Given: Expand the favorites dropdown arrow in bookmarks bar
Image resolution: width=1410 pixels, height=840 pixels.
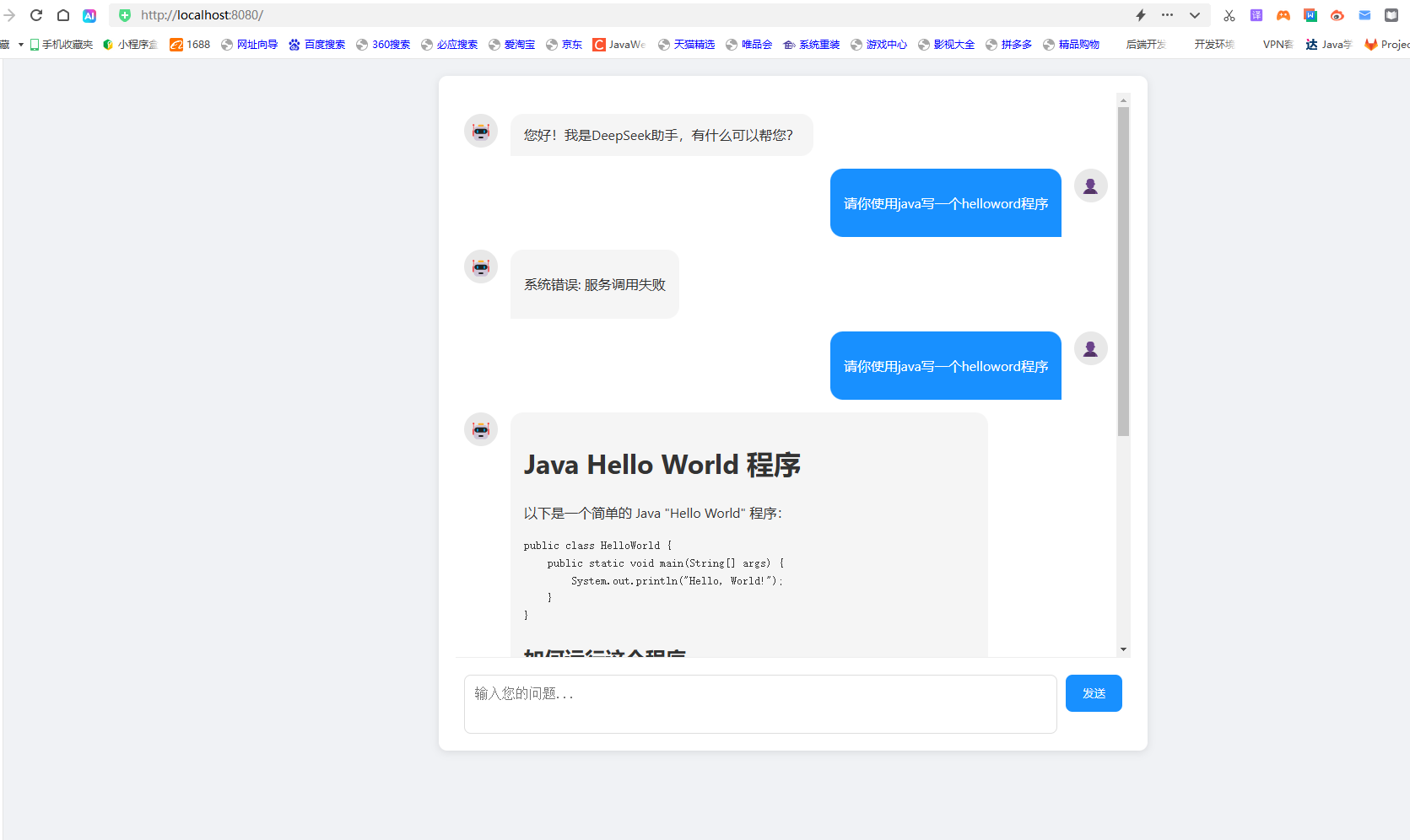Looking at the screenshot, I should [20, 45].
